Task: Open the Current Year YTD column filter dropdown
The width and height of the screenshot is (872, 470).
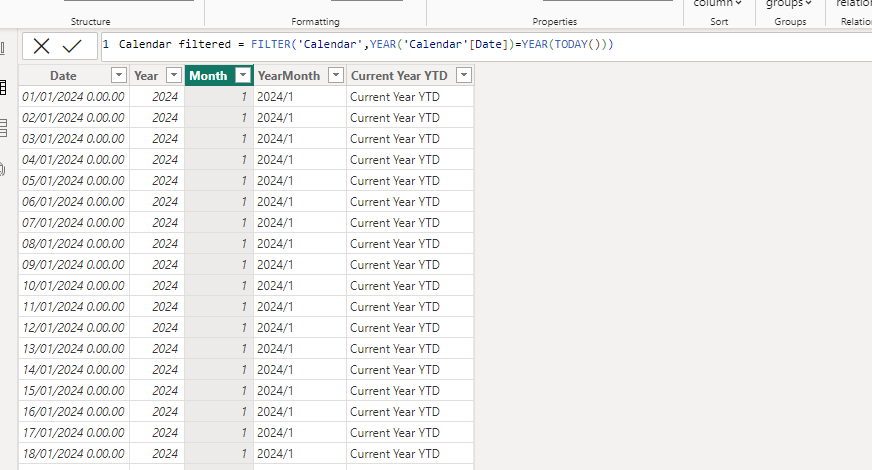Action: point(464,75)
